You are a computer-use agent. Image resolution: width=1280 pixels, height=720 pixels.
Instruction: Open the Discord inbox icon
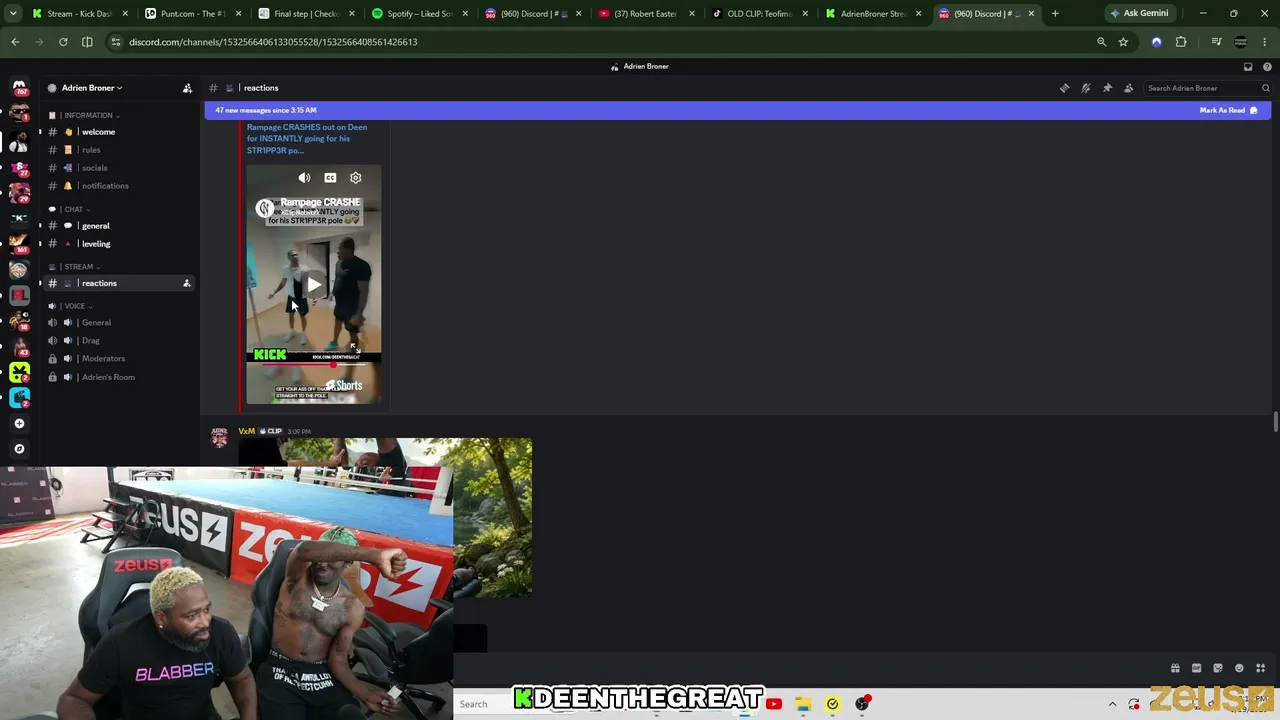pos(1248,66)
